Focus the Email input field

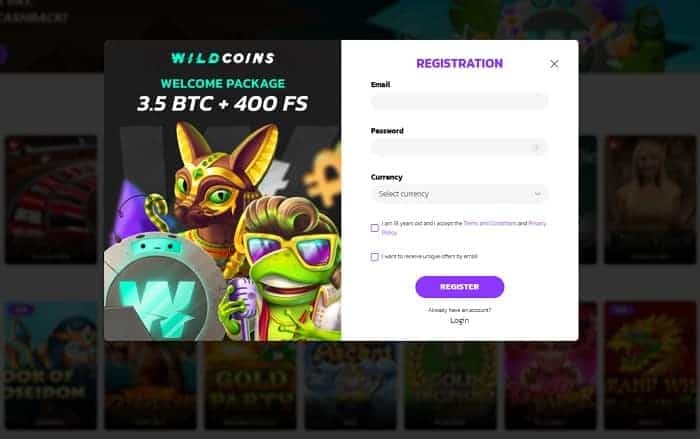(459, 101)
